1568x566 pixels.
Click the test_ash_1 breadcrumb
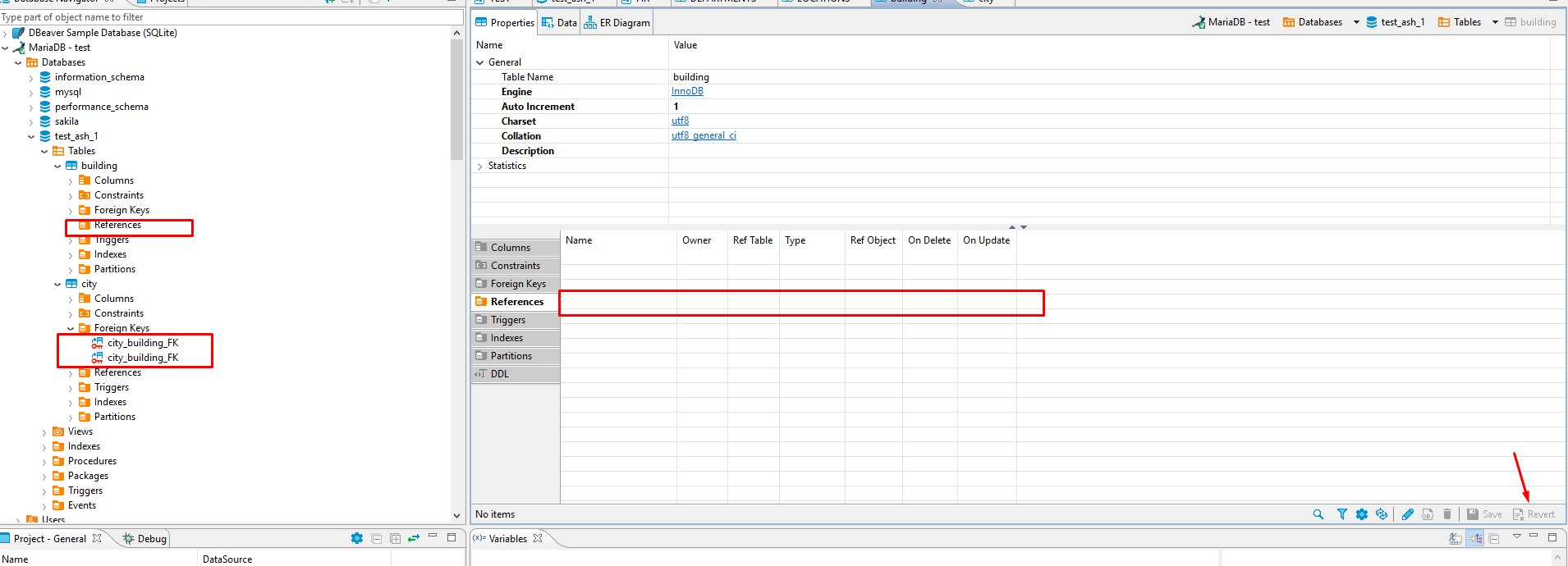click(1395, 22)
